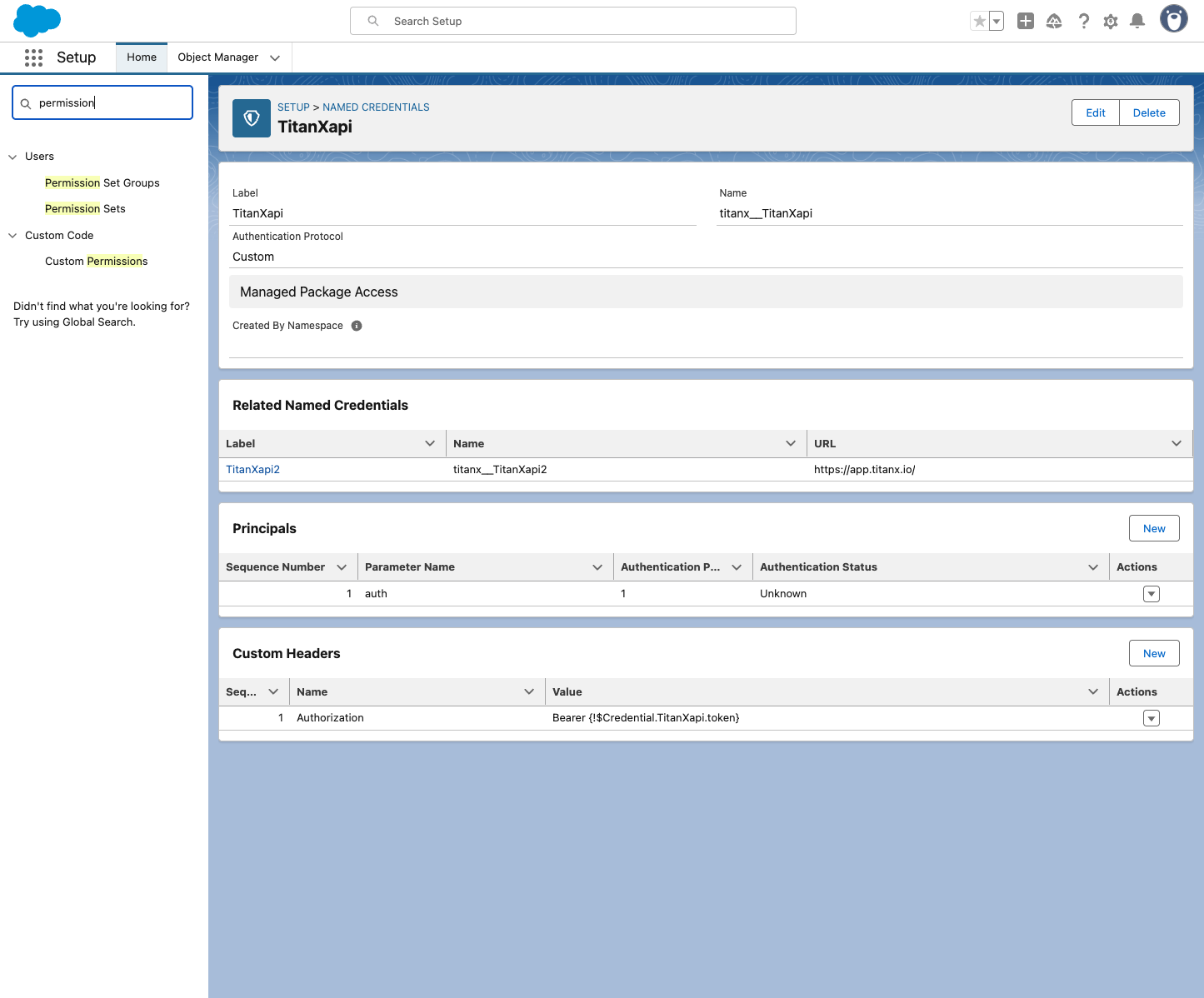Open the Setup gear icon
Viewport: 1204px width, 998px height.
pos(1111,21)
